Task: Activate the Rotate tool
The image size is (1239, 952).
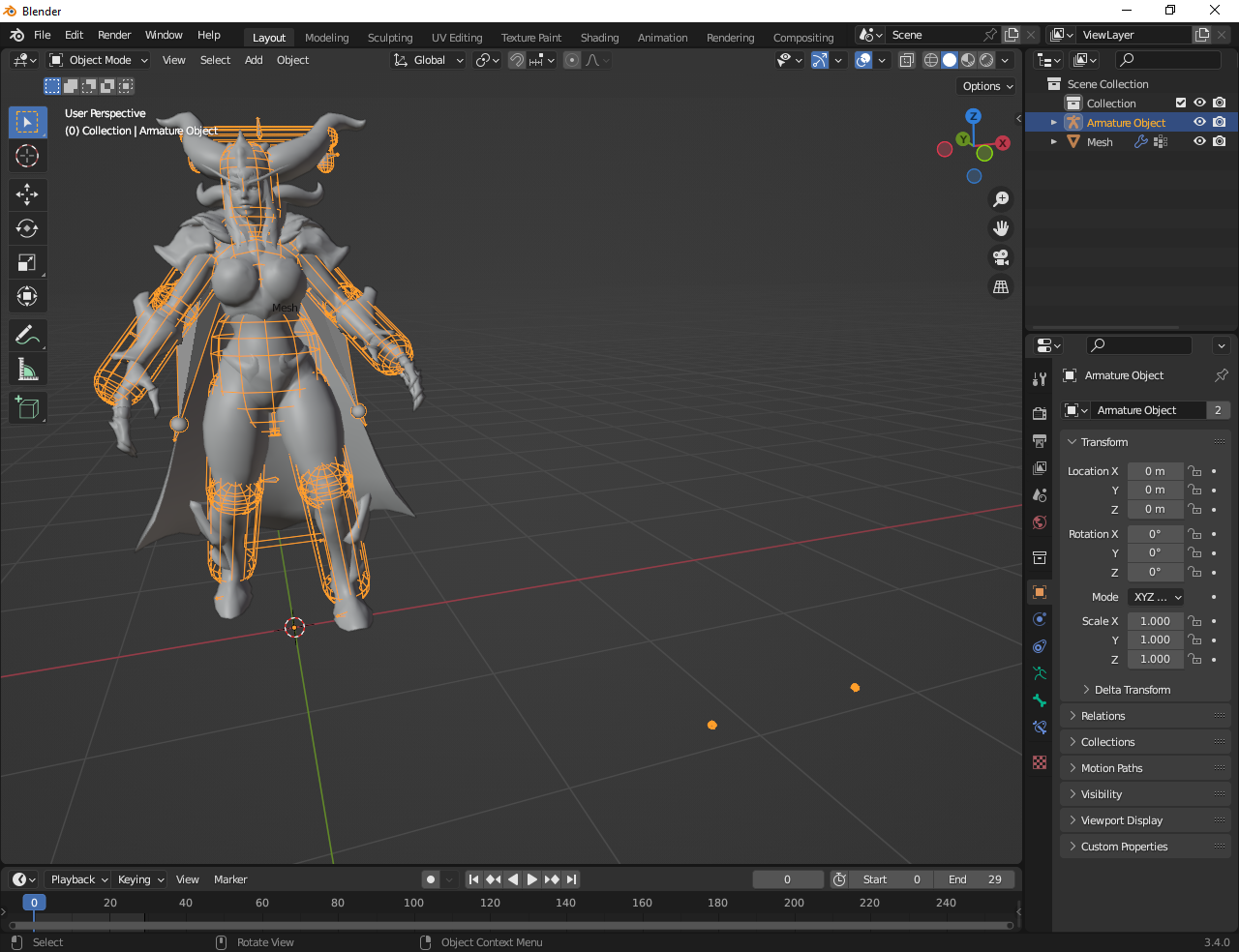Action: (x=27, y=229)
